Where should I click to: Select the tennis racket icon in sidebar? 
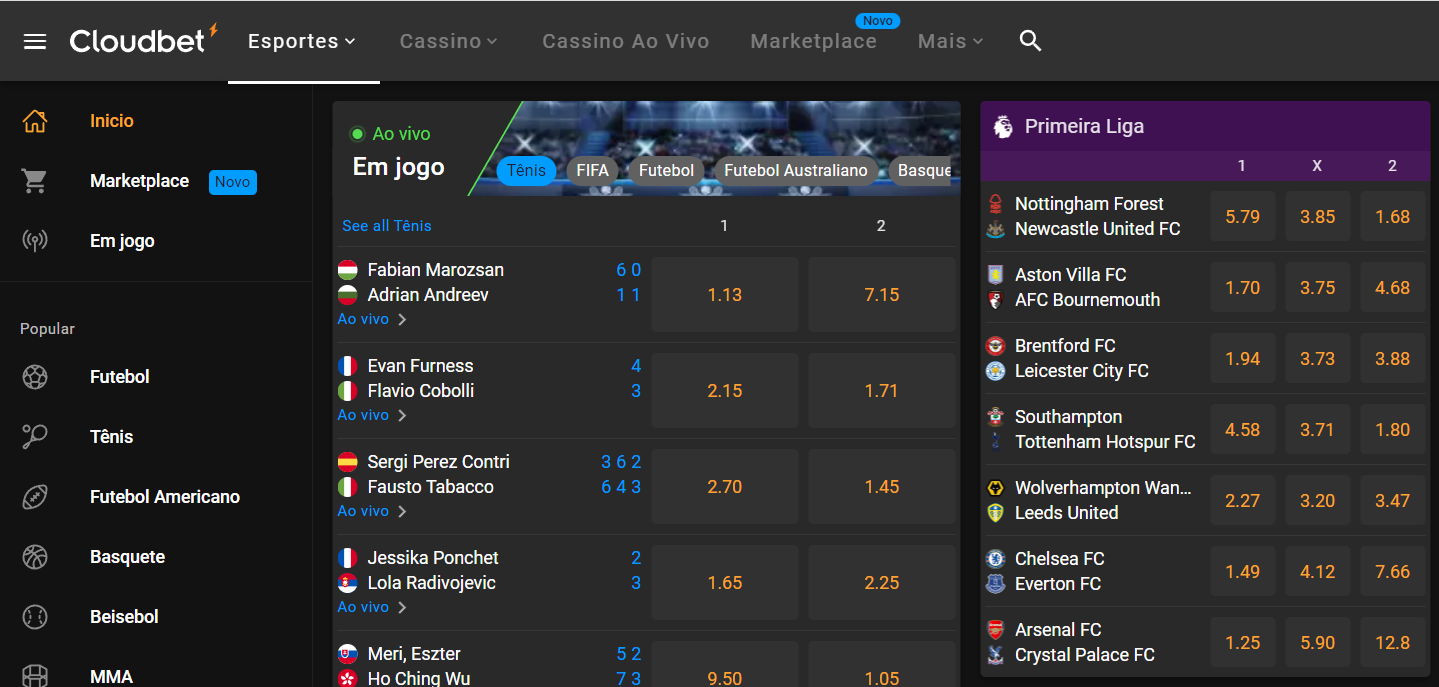point(34,436)
